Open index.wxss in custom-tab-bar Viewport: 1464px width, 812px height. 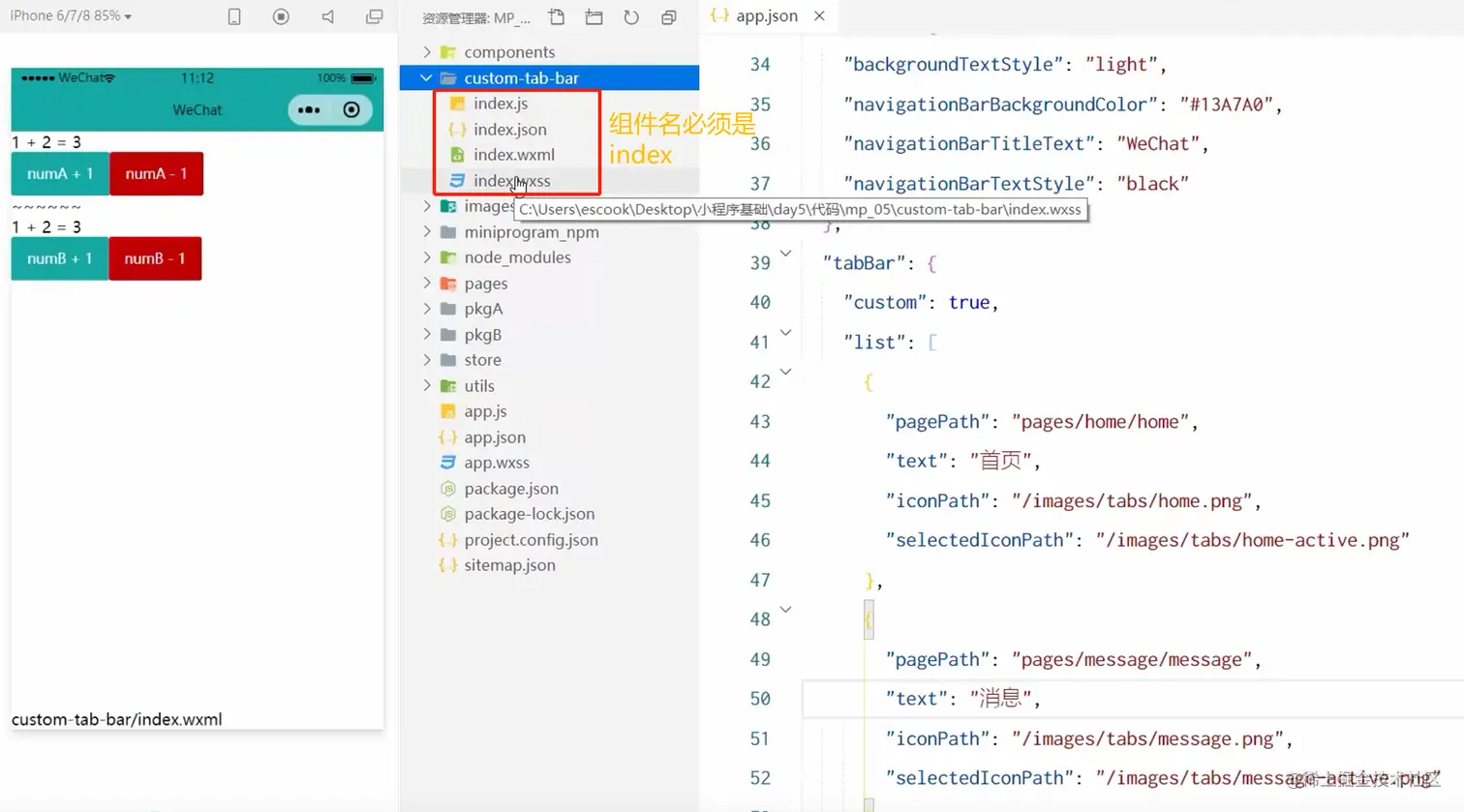tap(511, 181)
